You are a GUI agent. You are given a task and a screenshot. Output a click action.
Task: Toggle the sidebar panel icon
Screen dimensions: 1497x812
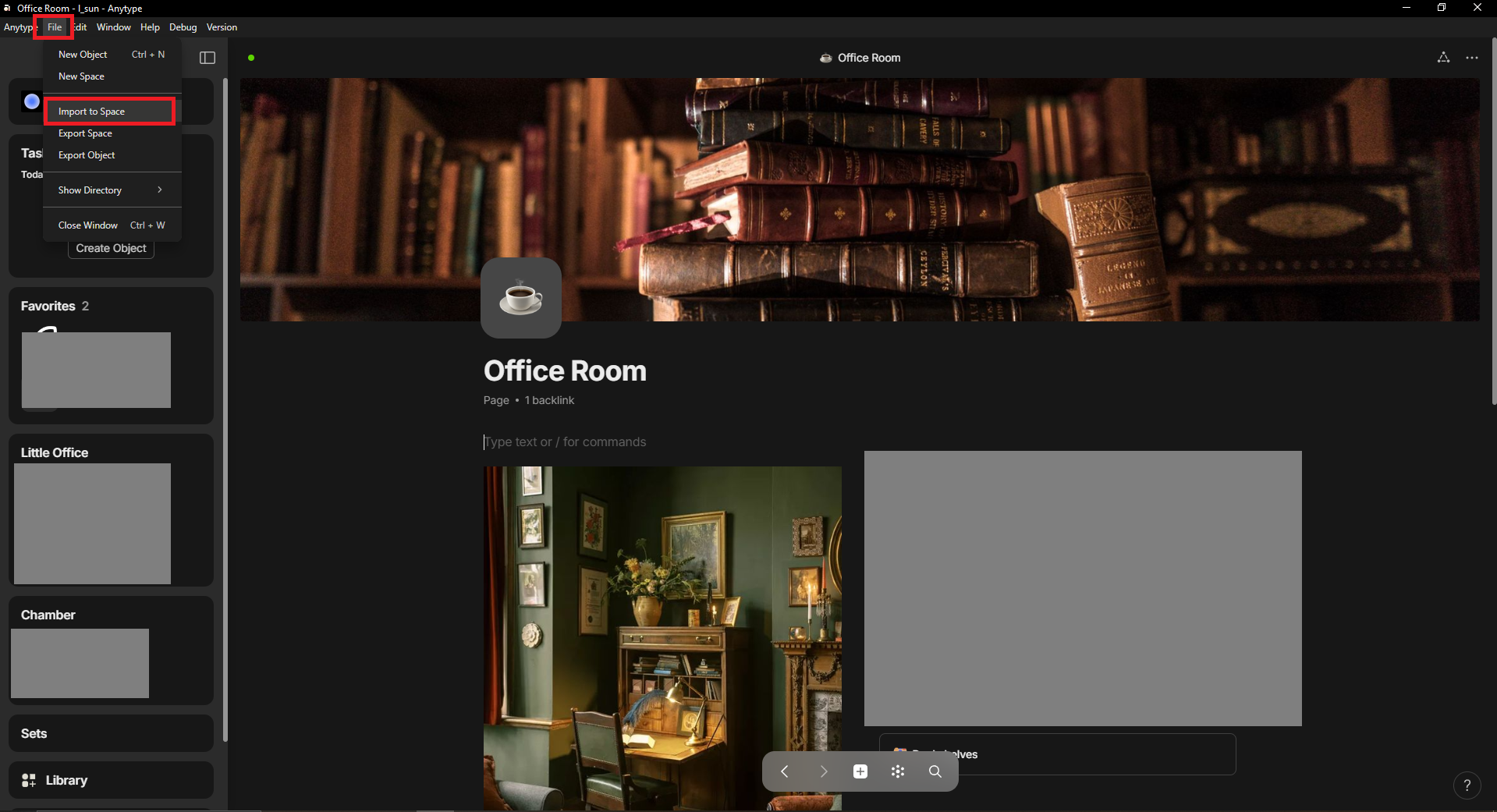coord(208,58)
